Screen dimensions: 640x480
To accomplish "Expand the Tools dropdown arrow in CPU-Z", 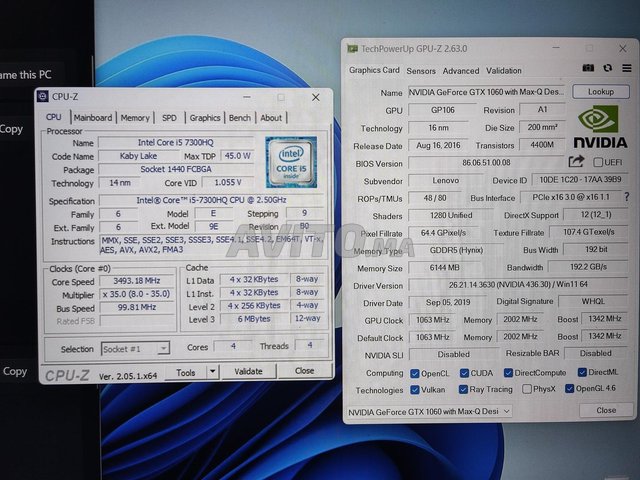I will click(x=212, y=371).
